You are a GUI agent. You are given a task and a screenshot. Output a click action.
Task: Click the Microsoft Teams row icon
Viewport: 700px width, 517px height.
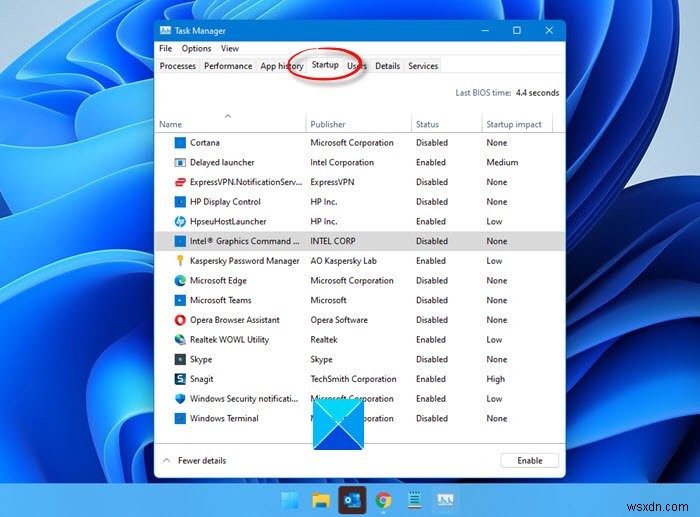coord(180,300)
